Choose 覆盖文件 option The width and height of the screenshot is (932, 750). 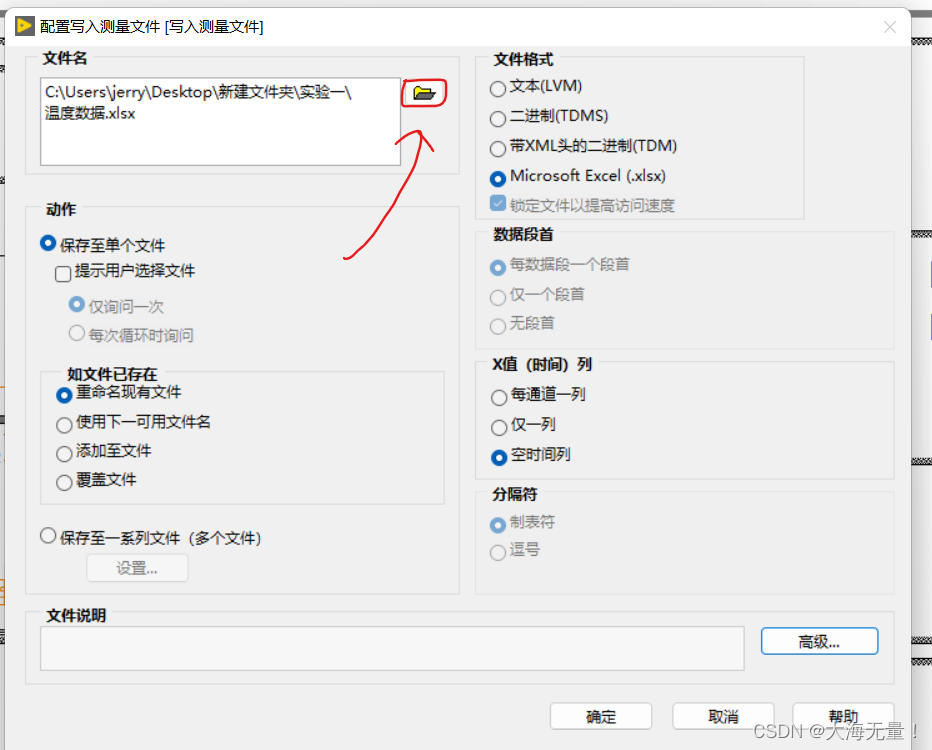[x=64, y=483]
